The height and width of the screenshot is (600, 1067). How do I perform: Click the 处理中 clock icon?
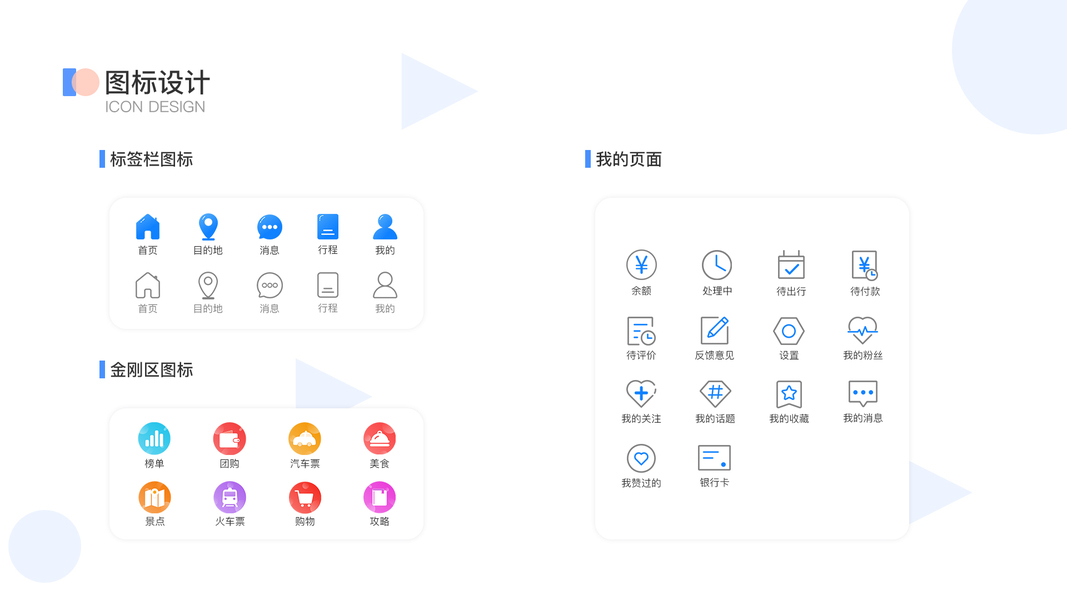(x=717, y=265)
